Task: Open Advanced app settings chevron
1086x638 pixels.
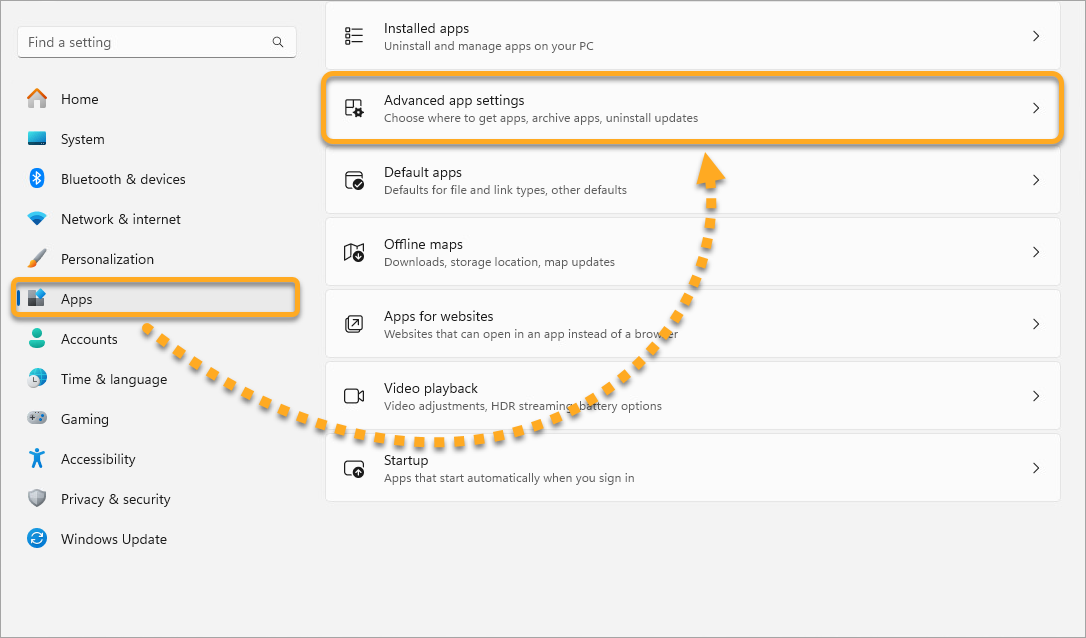Action: click(x=1036, y=108)
